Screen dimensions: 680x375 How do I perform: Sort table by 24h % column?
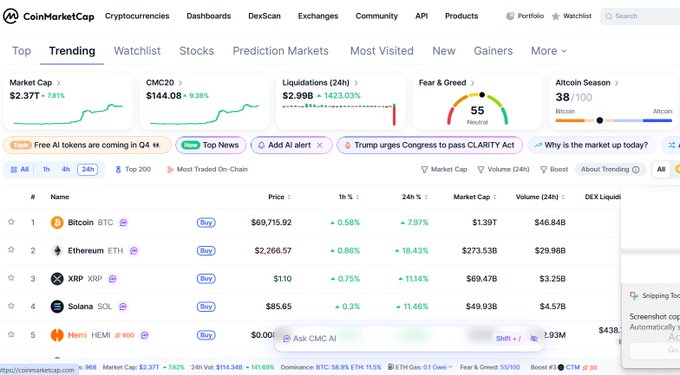point(415,197)
